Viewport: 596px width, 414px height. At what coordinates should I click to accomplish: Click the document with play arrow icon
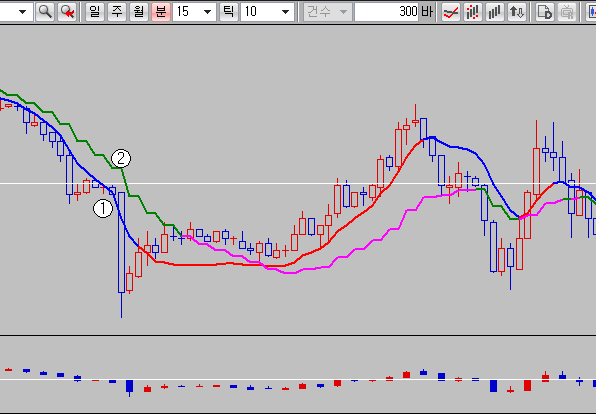(x=545, y=12)
